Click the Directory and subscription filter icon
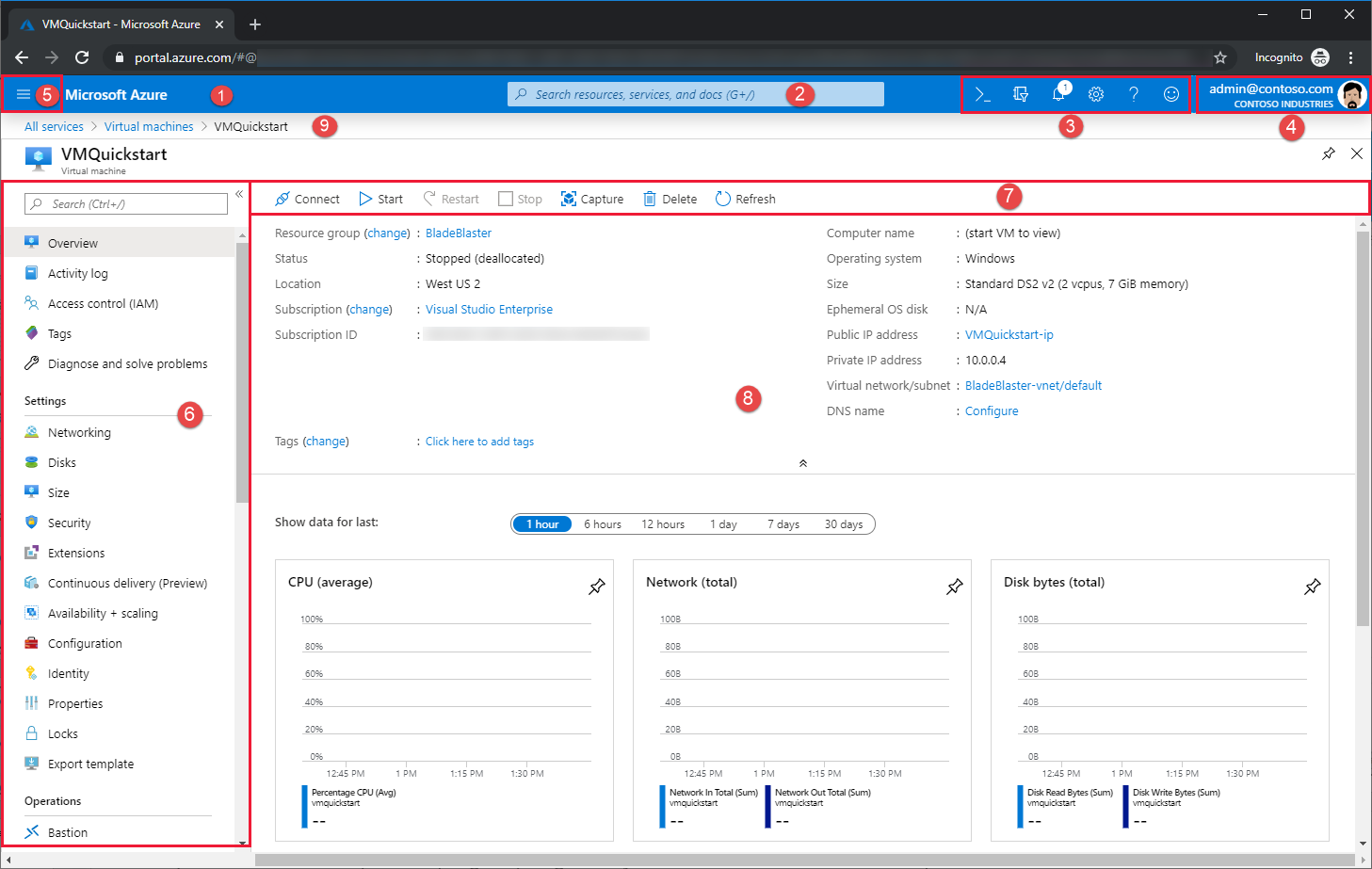This screenshot has height=869, width=1372. tap(1020, 94)
